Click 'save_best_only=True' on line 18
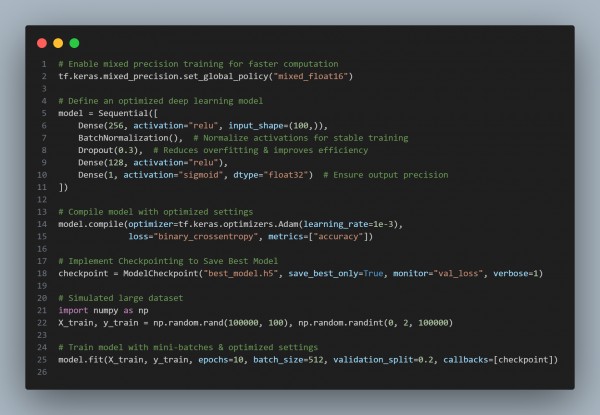 (x=336, y=273)
